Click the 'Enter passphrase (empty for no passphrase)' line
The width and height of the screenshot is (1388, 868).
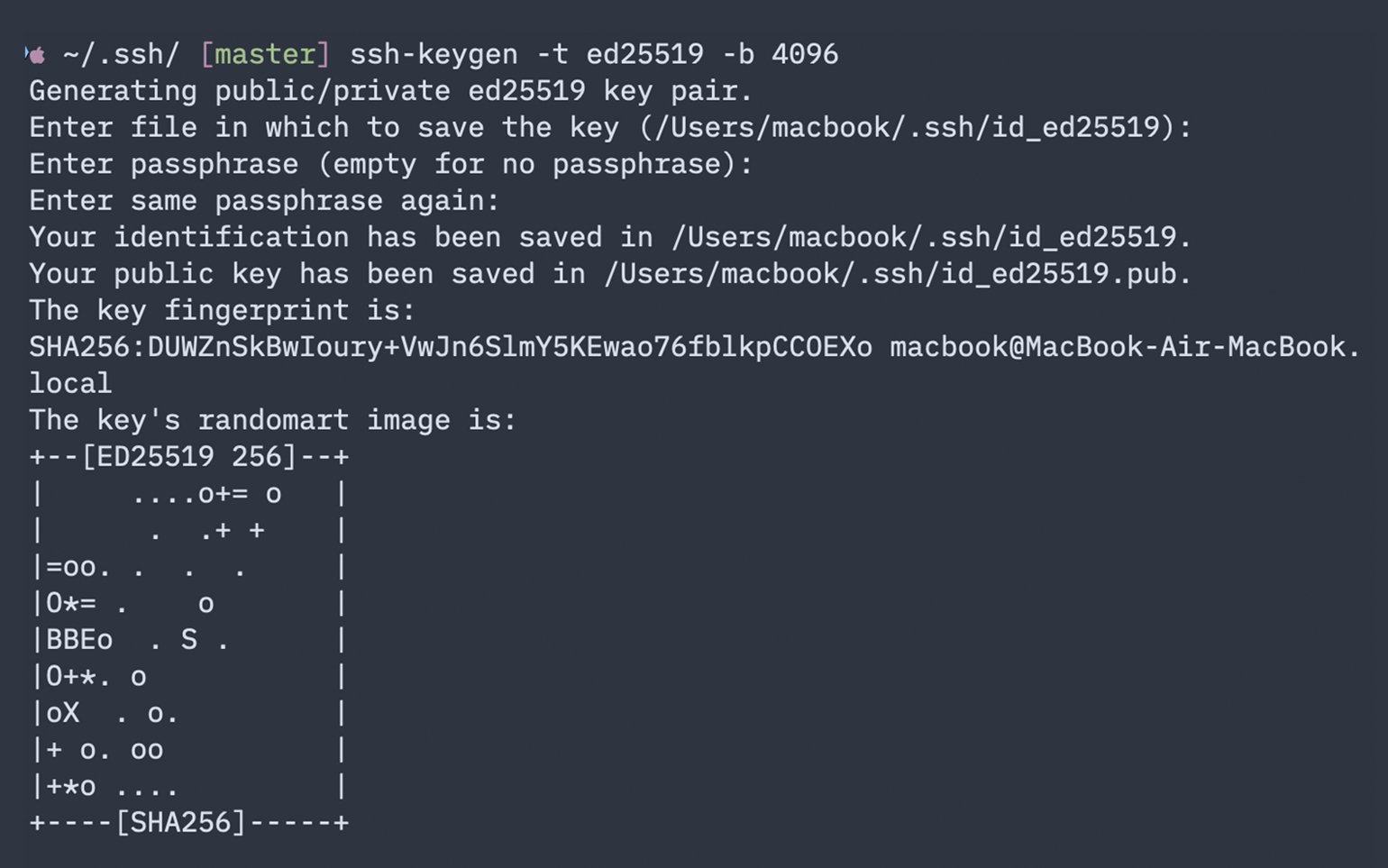coord(390,165)
